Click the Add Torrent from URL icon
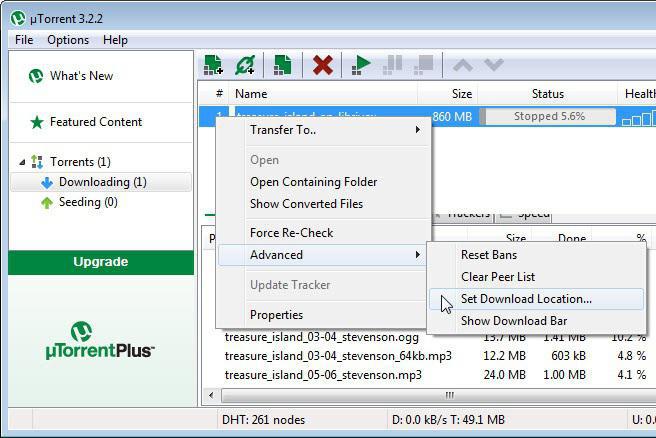 pyautogui.click(x=245, y=65)
